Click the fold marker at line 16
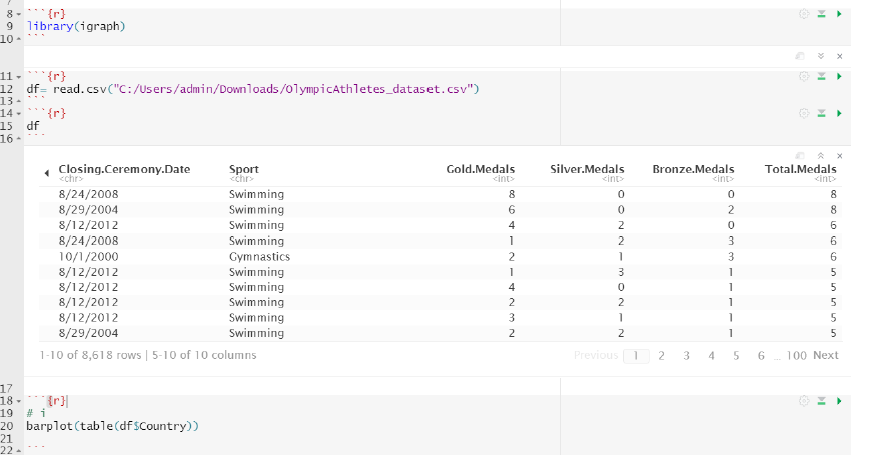 point(18,139)
